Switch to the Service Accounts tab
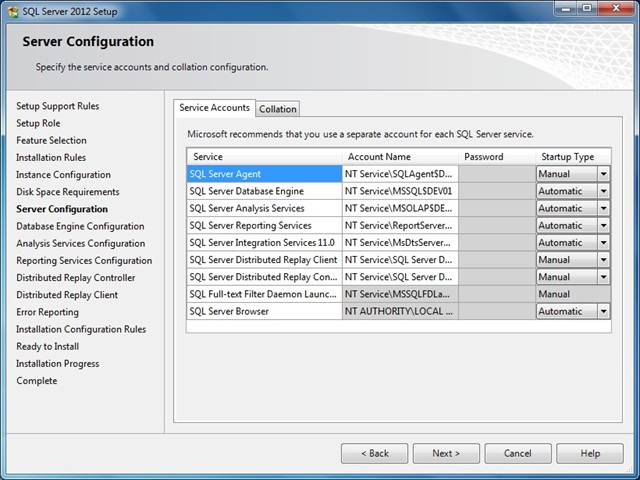640x480 pixels. click(214, 108)
